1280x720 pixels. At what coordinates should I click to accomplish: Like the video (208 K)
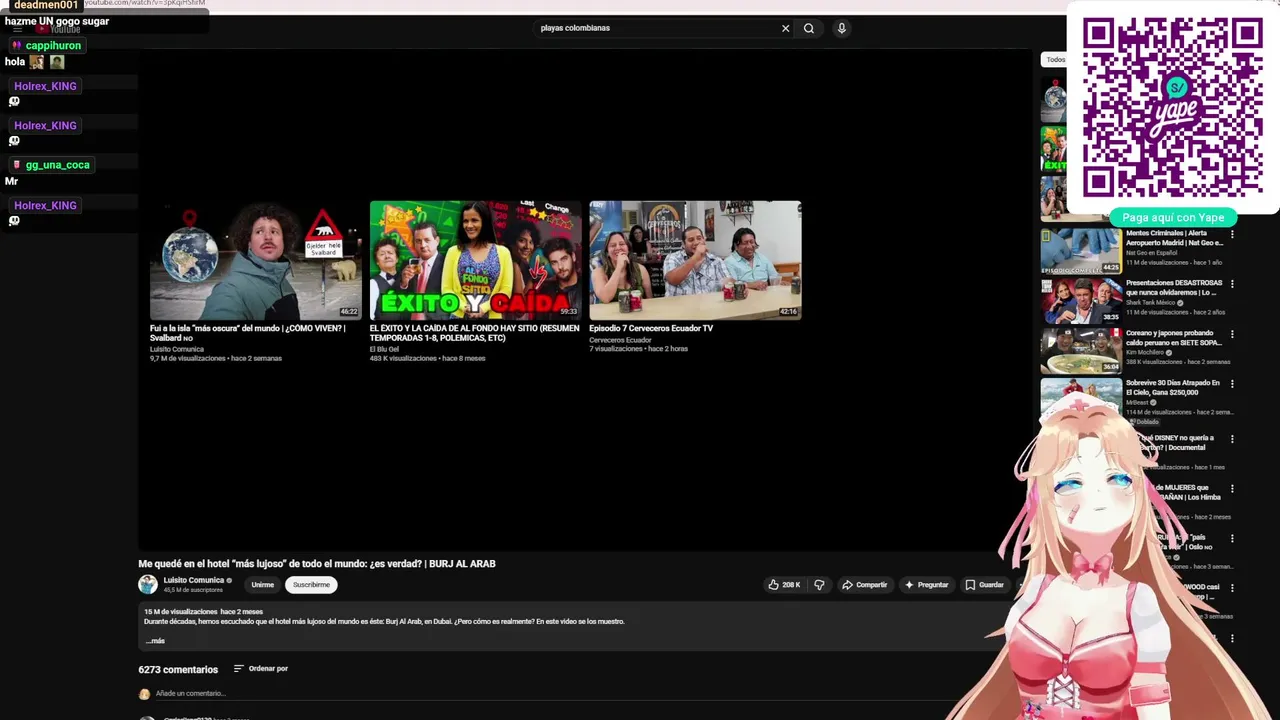click(x=784, y=585)
